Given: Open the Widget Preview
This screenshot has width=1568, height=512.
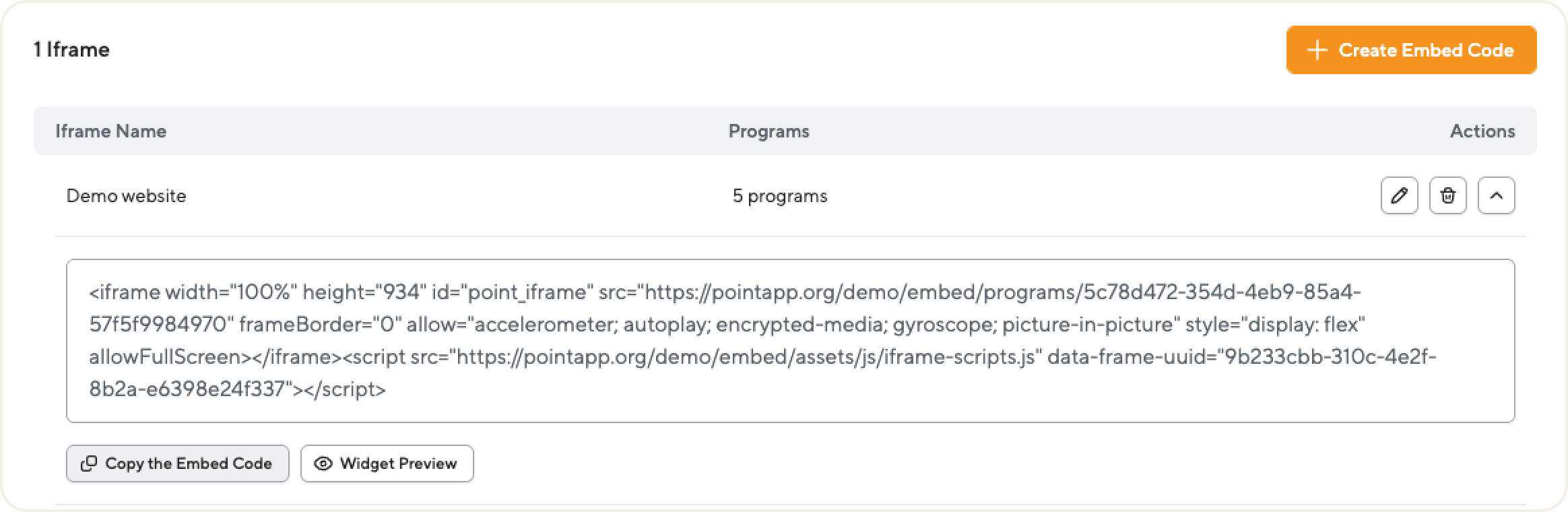Looking at the screenshot, I should [387, 463].
